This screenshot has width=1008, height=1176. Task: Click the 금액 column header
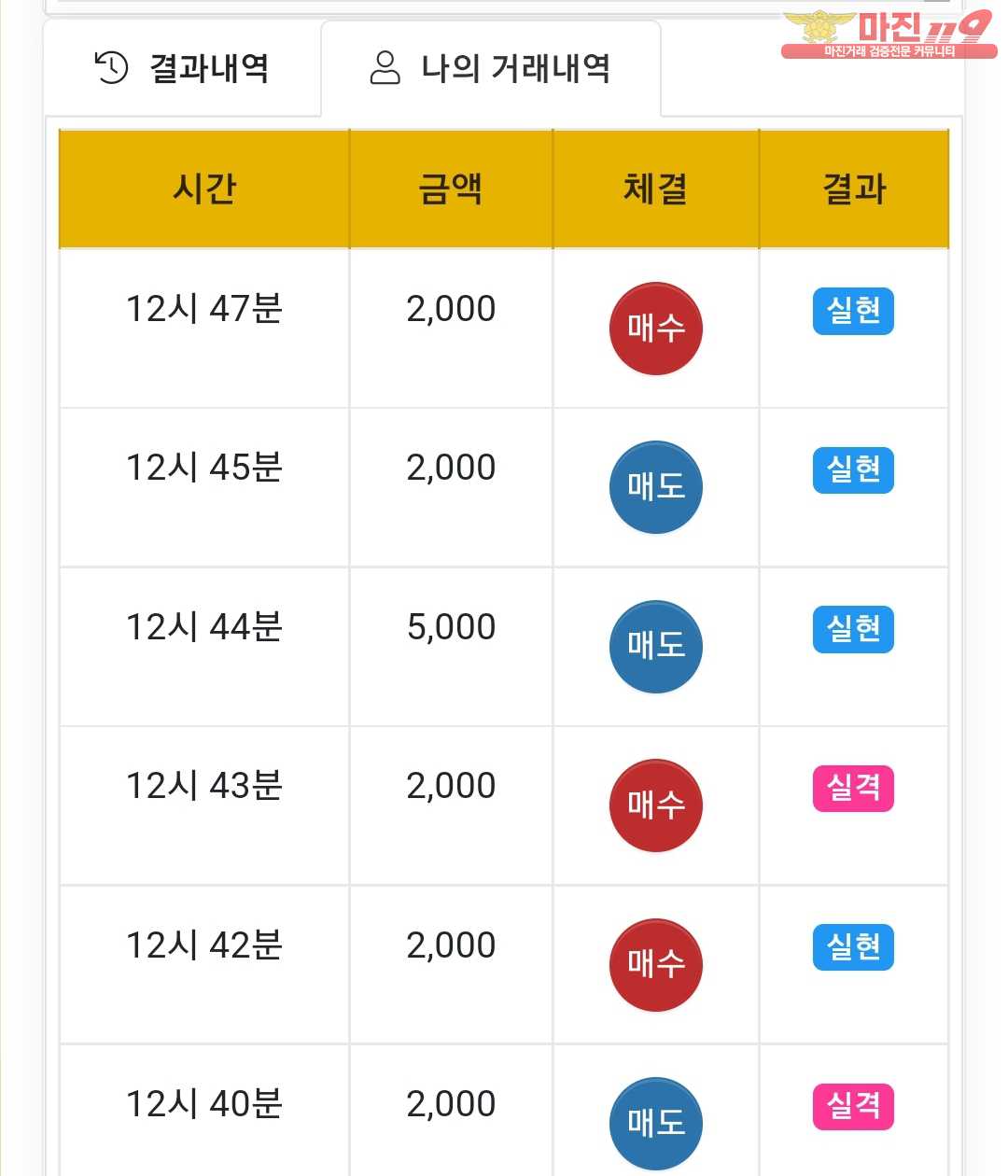tap(451, 189)
